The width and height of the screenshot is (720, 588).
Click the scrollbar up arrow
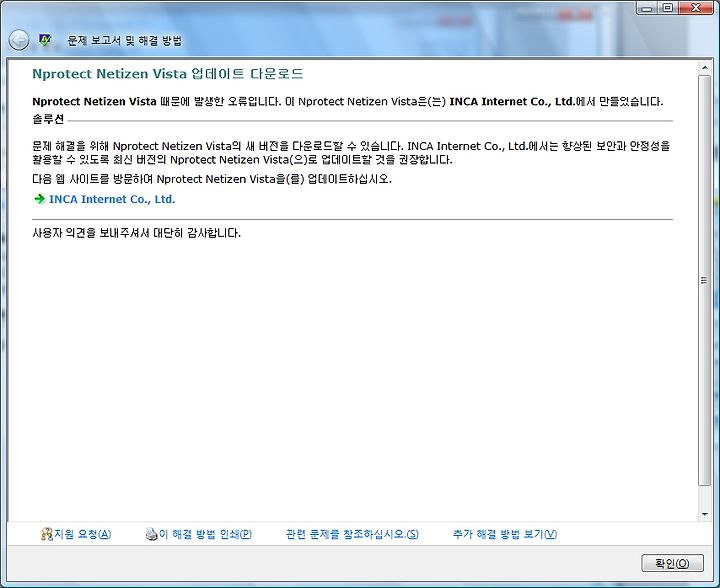(704, 68)
